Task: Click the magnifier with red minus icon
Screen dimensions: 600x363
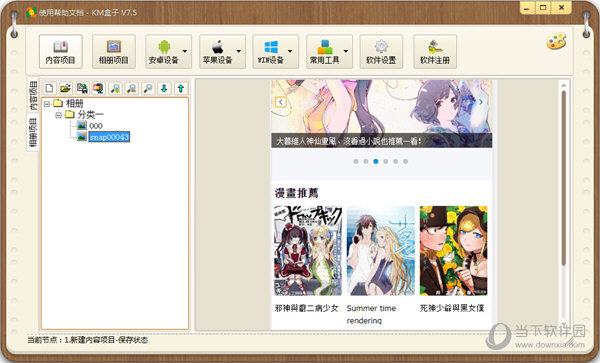Action: pos(131,89)
